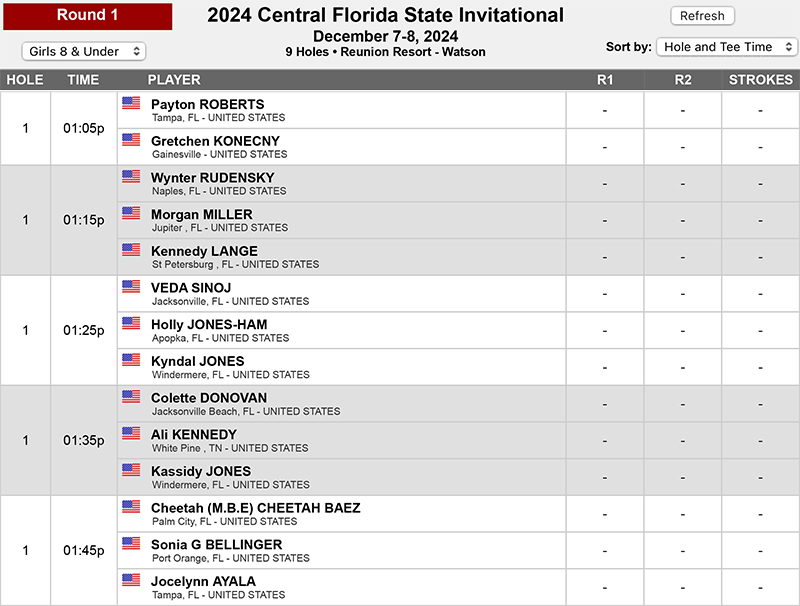The image size is (800, 606).
Task: Open the Hole and Tee Time sort dropdown
Action: pyautogui.click(x=727, y=47)
